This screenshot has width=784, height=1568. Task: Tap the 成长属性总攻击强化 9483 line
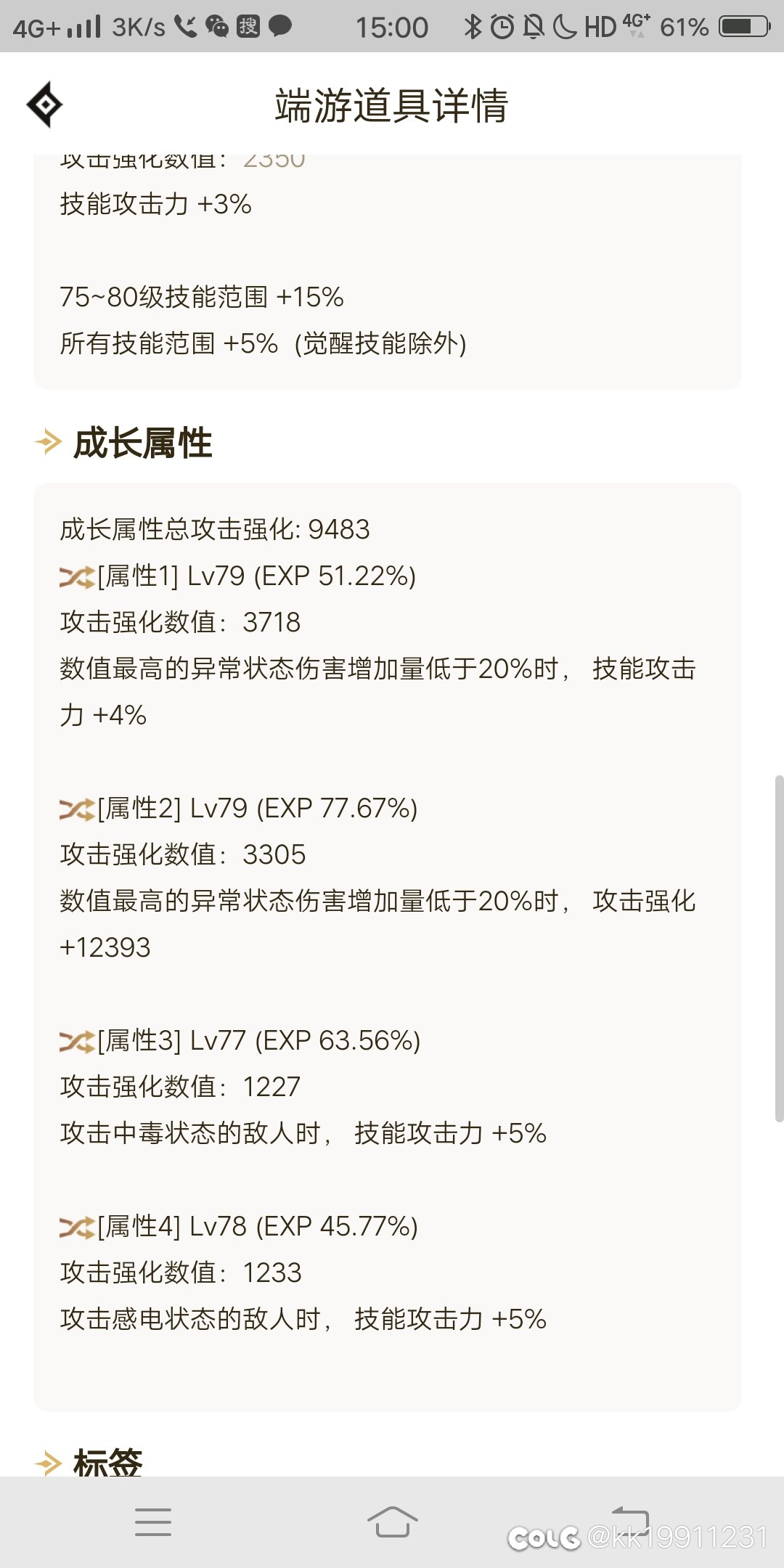pos(215,530)
